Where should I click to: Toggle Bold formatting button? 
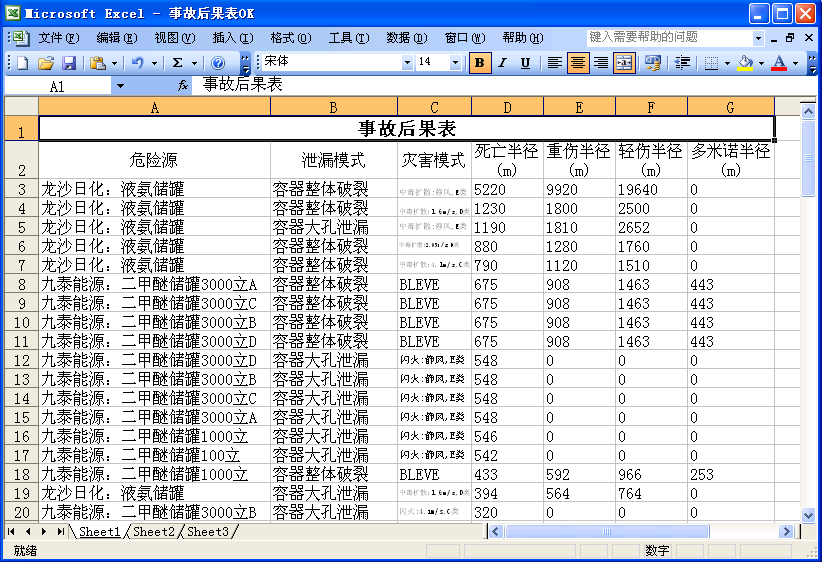(x=480, y=63)
